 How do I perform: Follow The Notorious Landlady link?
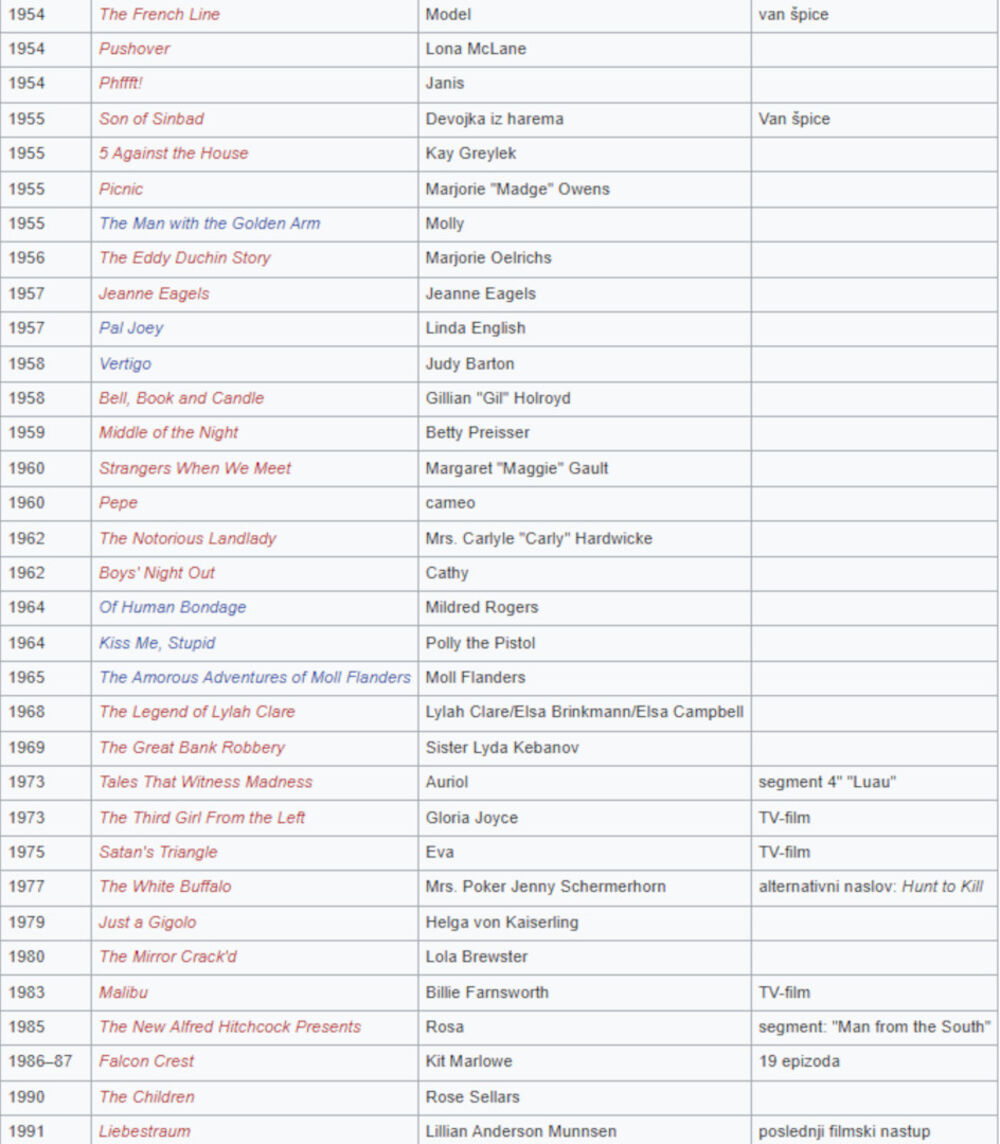[x=187, y=538]
